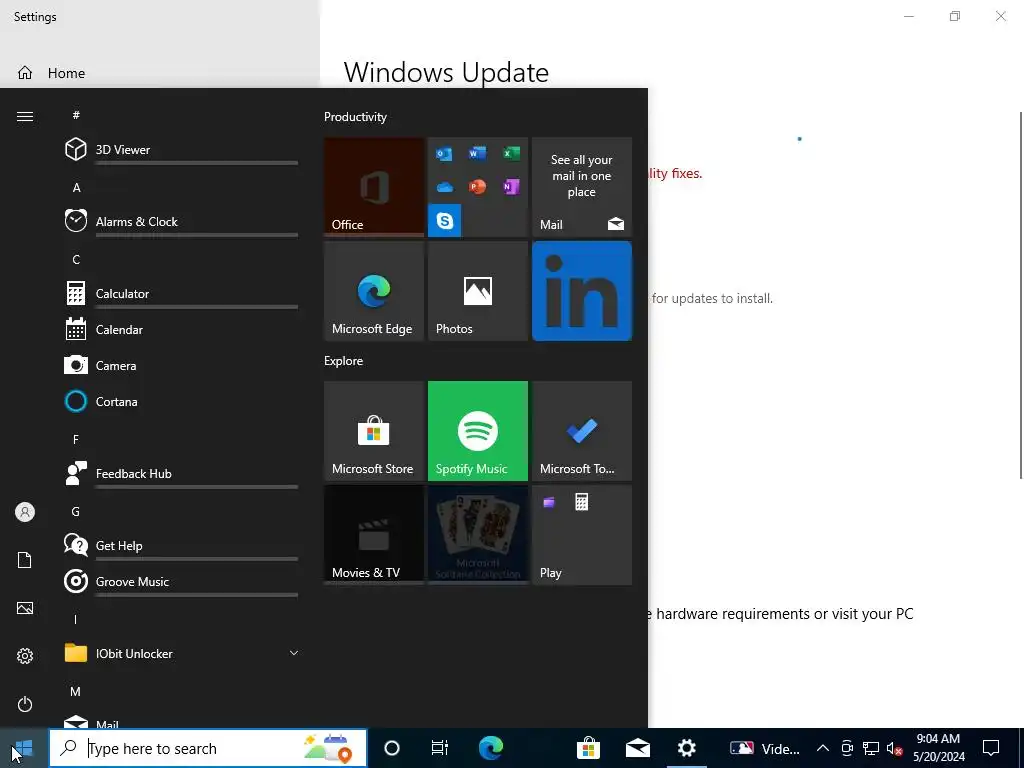Expand the Start menu hamburger navigation
Viewport: 1024px width, 768px height.
click(25, 116)
